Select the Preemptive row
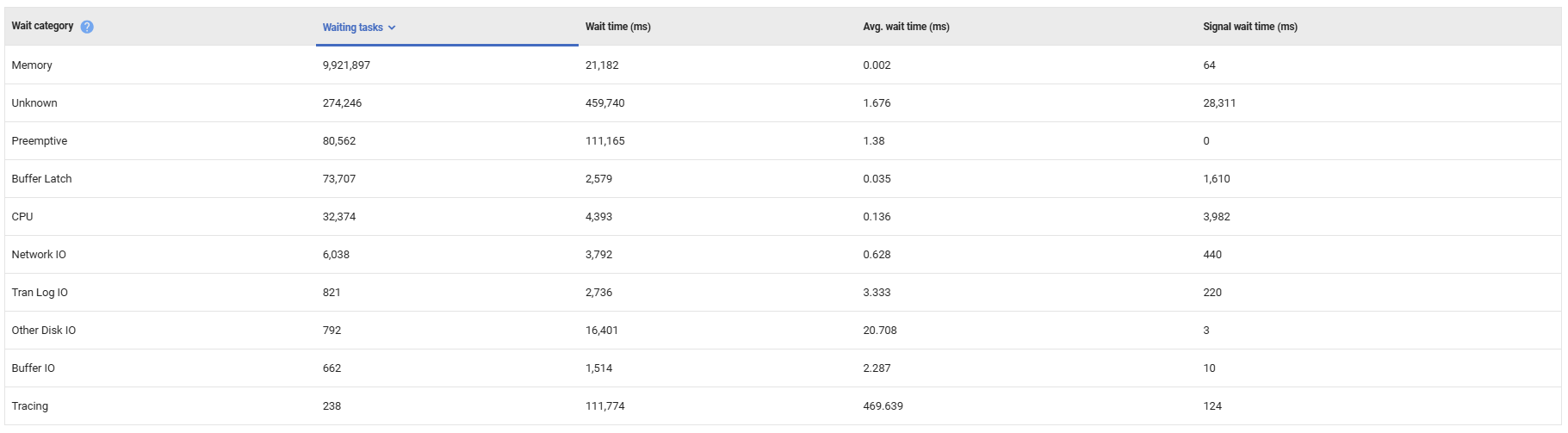 coord(40,141)
